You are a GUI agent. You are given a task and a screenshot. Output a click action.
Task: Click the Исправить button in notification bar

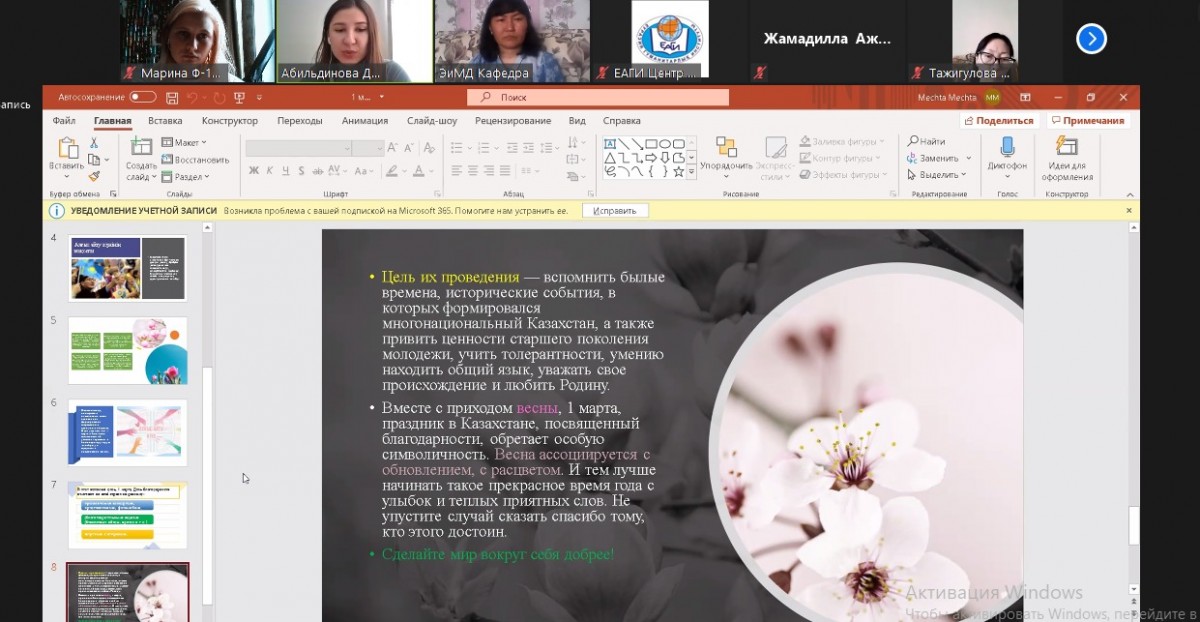pyautogui.click(x=615, y=211)
